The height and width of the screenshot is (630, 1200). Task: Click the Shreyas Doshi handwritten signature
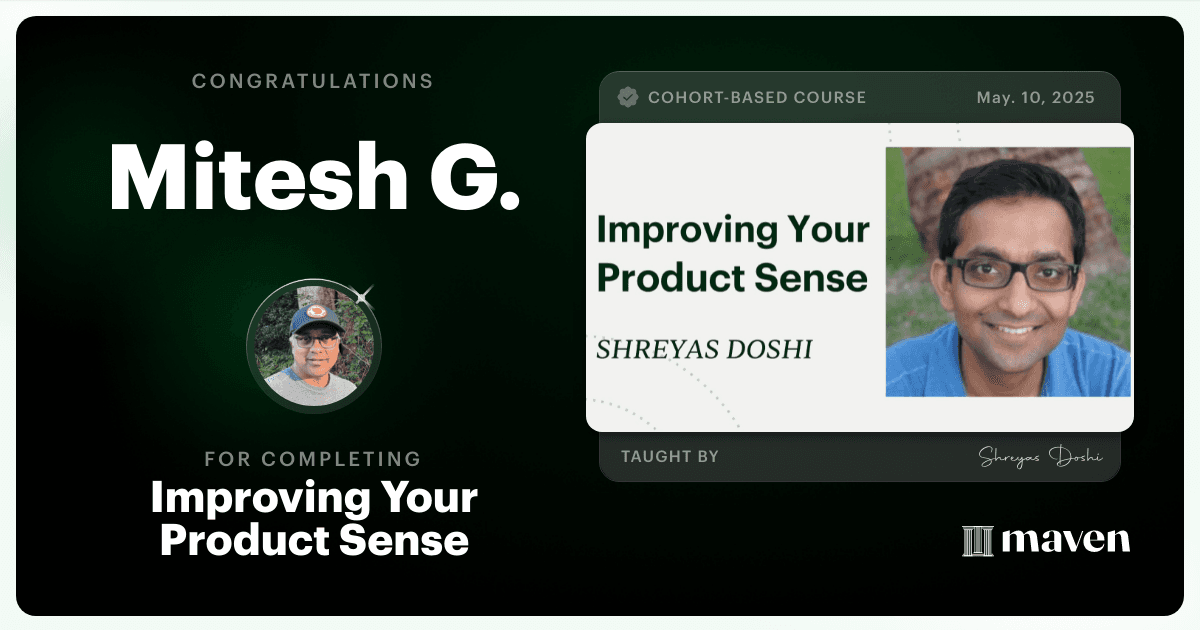pyautogui.click(x=1040, y=457)
